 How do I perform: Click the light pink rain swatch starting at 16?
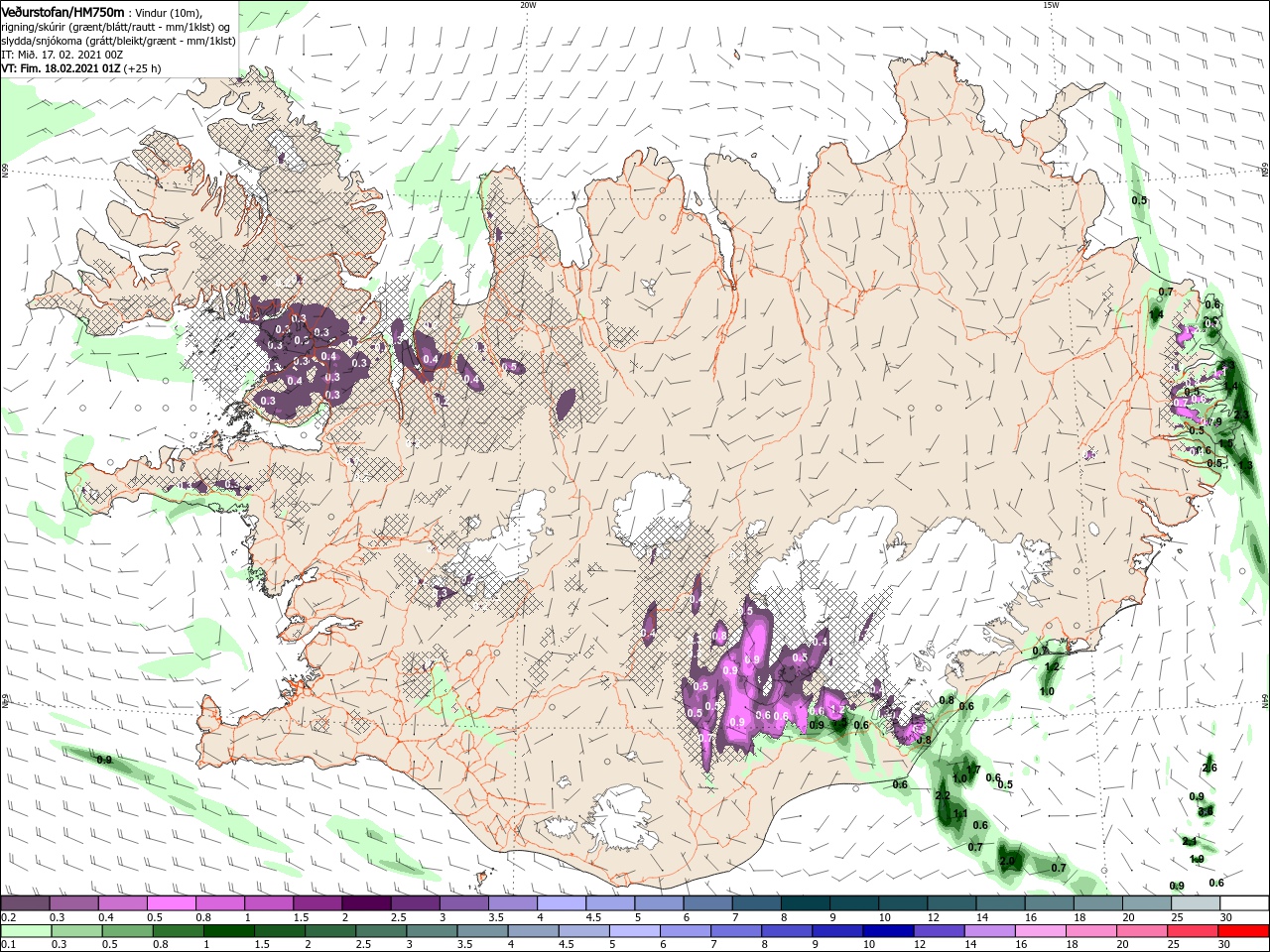tap(1040, 931)
